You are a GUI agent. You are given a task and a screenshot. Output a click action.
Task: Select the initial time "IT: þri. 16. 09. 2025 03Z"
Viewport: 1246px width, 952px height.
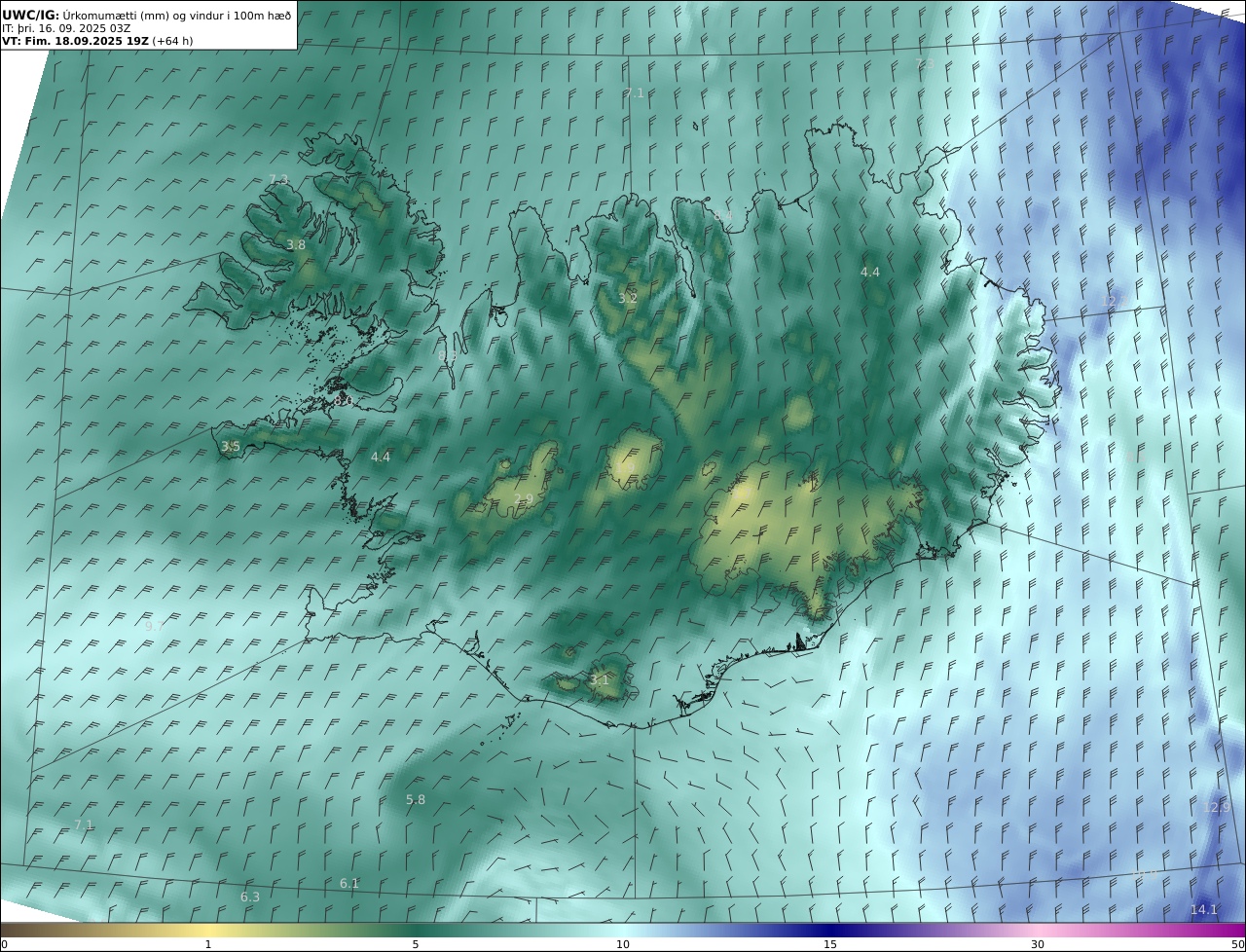pyautogui.click(x=66, y=28)
